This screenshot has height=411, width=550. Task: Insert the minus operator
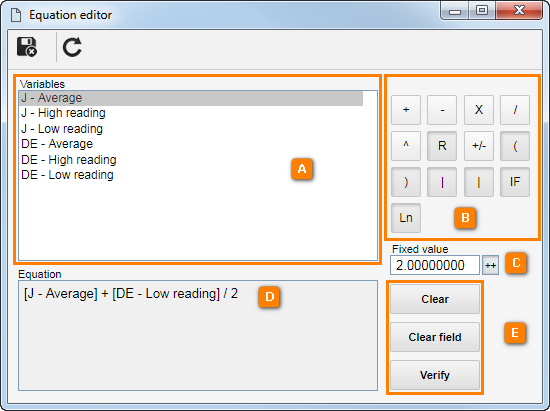tap(442, 110)
